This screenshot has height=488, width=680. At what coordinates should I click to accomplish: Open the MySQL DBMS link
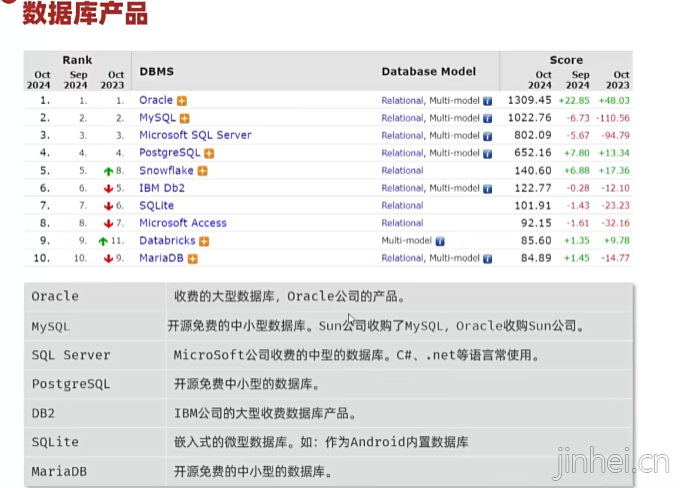click(157, 118)
